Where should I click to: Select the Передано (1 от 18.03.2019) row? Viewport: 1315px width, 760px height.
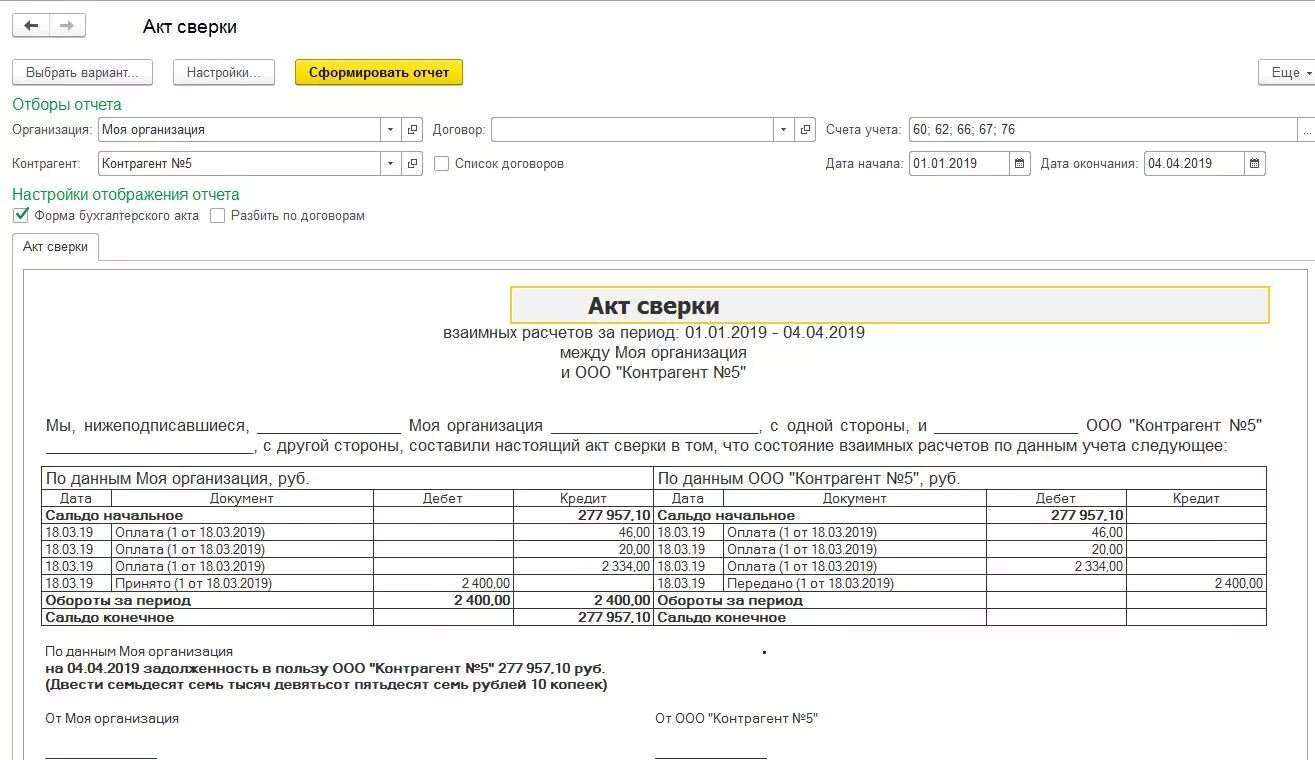point(959,583)
